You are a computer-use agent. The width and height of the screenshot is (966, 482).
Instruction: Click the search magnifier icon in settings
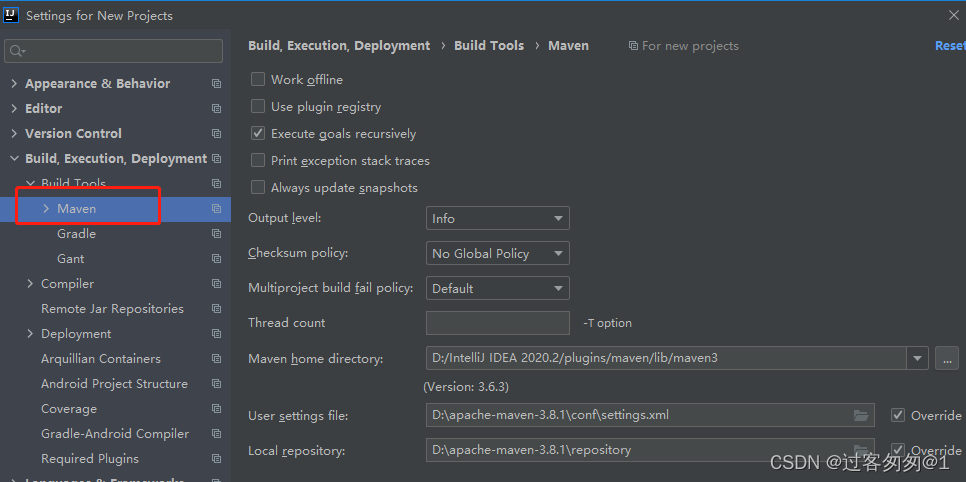(x=15, y=51)
